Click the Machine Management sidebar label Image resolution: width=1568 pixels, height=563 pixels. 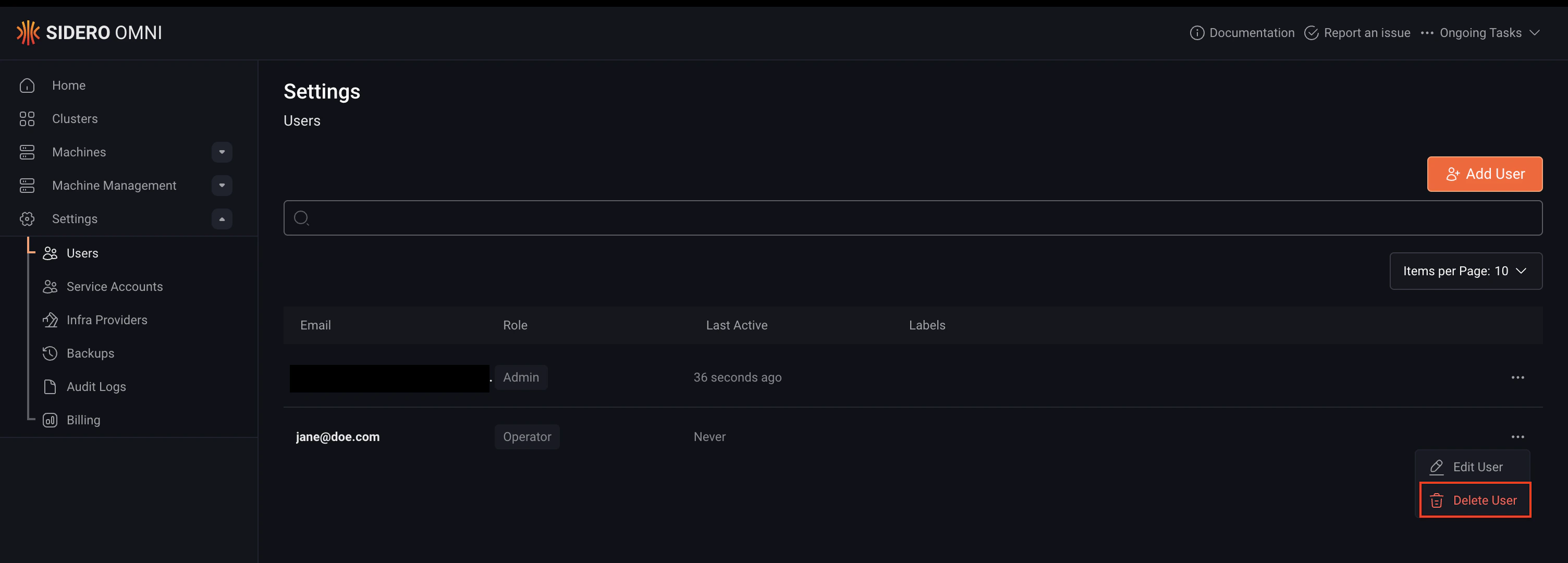point(115,186)
